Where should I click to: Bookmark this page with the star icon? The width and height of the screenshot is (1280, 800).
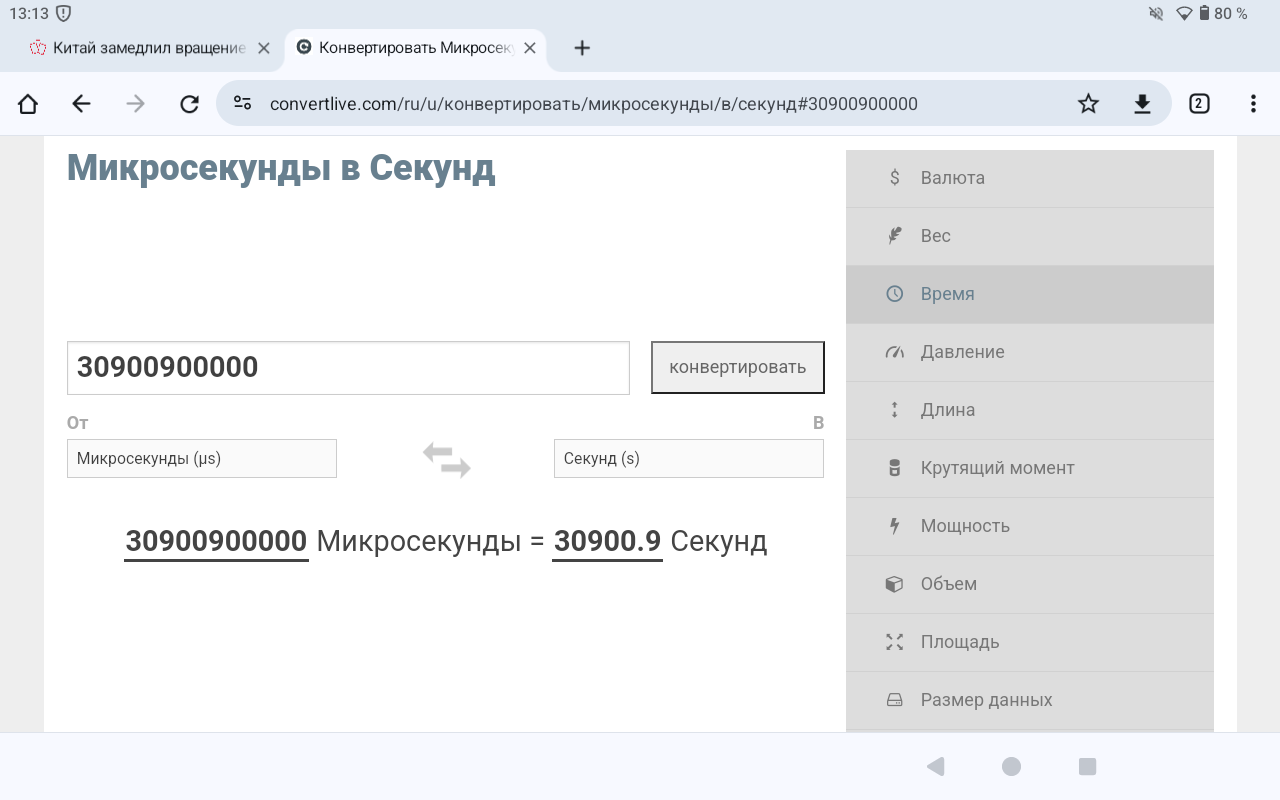click(1088, 104)
